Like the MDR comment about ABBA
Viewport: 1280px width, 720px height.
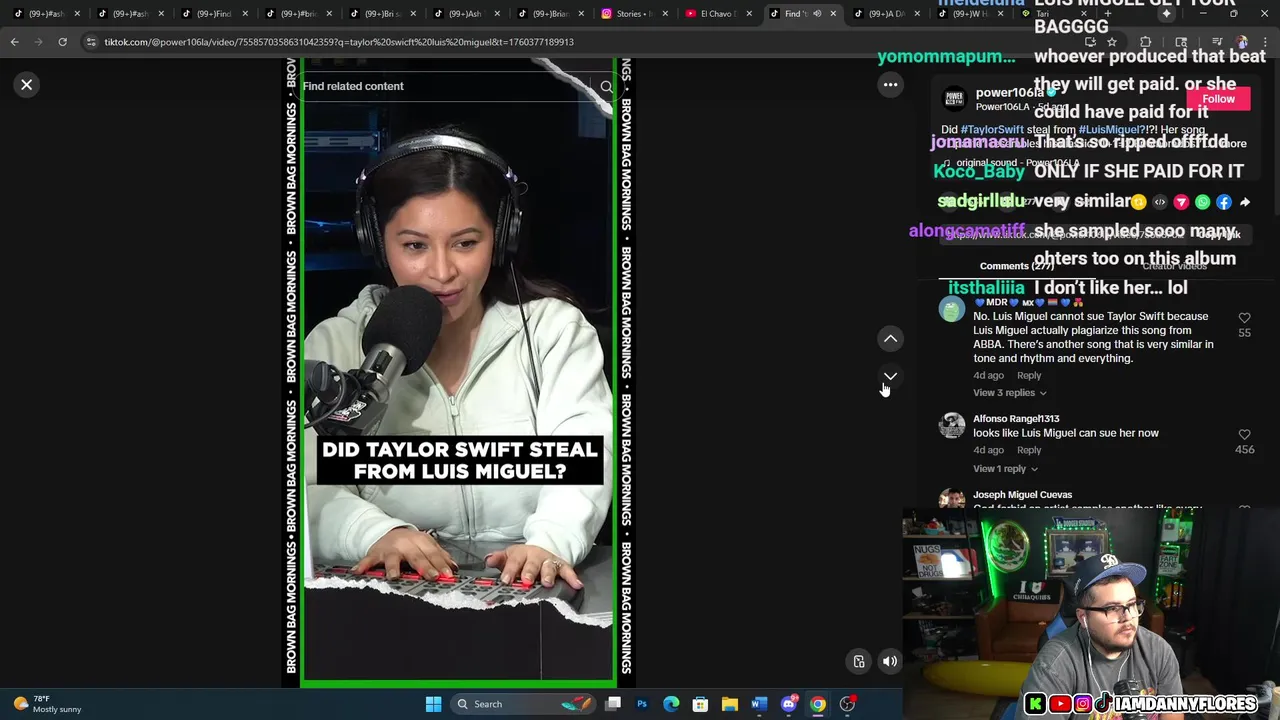point(1244,318)
